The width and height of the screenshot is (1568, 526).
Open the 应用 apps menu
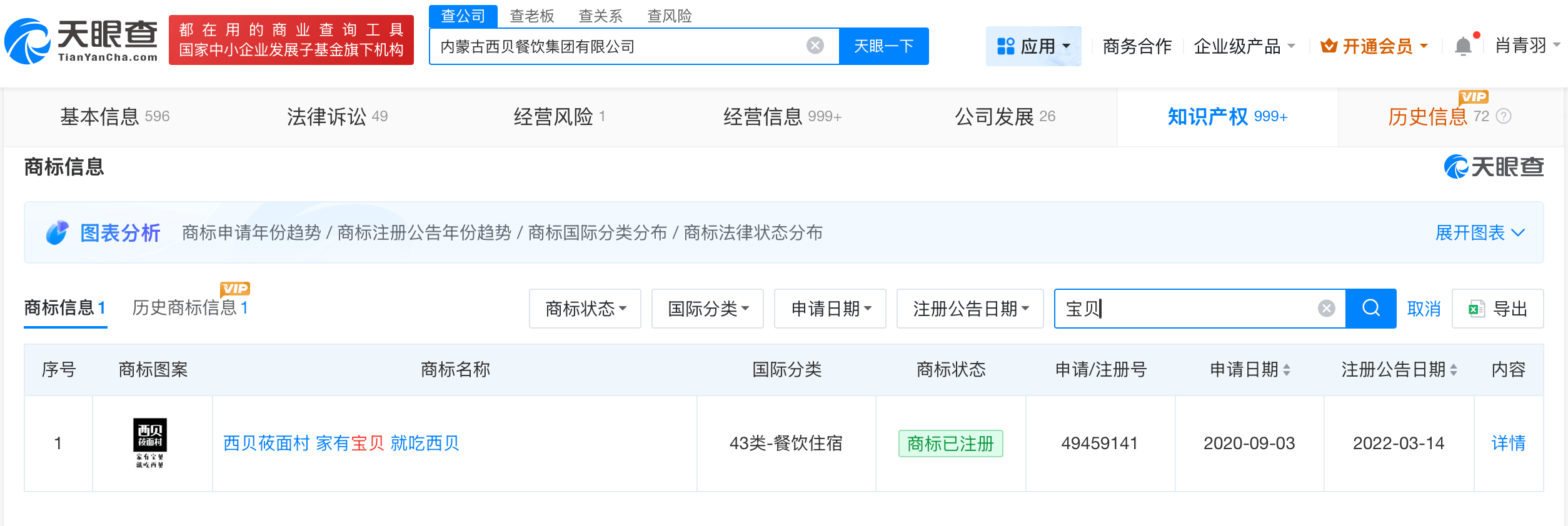point(1033,46)
